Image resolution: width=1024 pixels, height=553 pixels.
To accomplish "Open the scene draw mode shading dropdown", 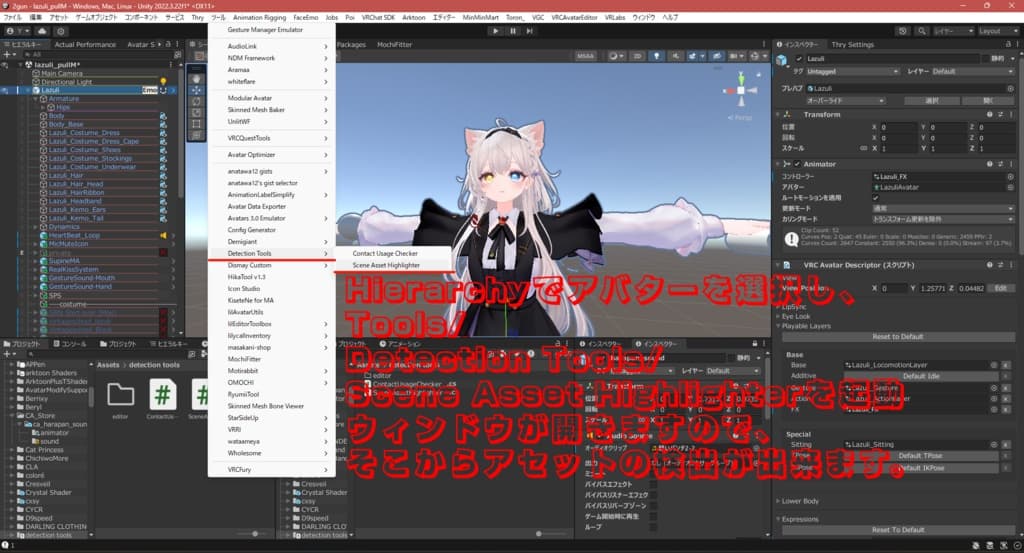I will coord(615,56).
